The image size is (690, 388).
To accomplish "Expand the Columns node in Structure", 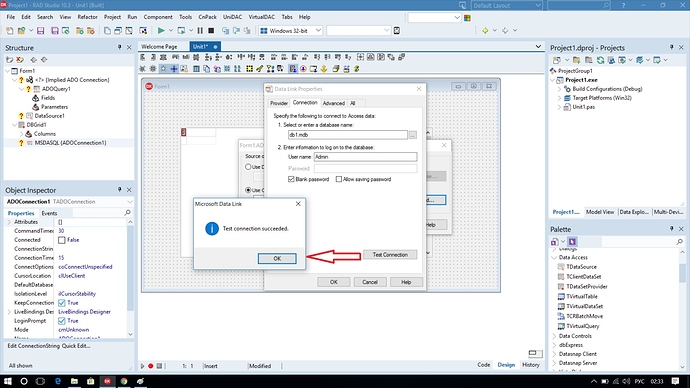I will [21, 134].
